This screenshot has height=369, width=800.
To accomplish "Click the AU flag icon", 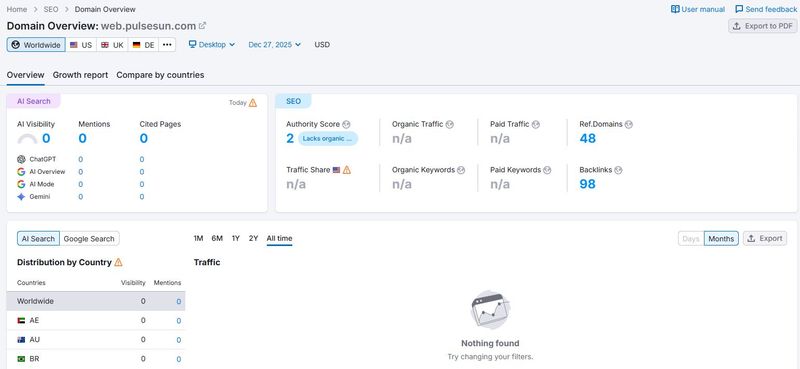I will (x=21, y=340).
